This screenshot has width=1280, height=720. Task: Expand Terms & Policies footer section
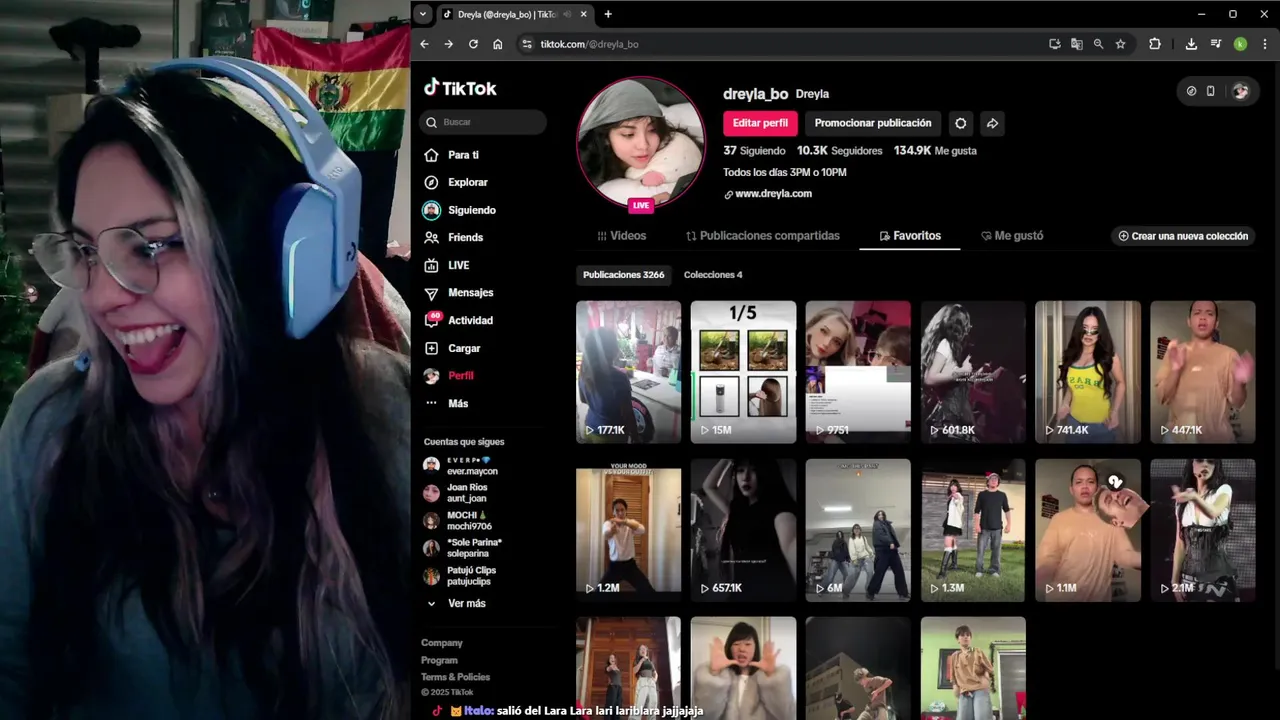tap(455, 677)
